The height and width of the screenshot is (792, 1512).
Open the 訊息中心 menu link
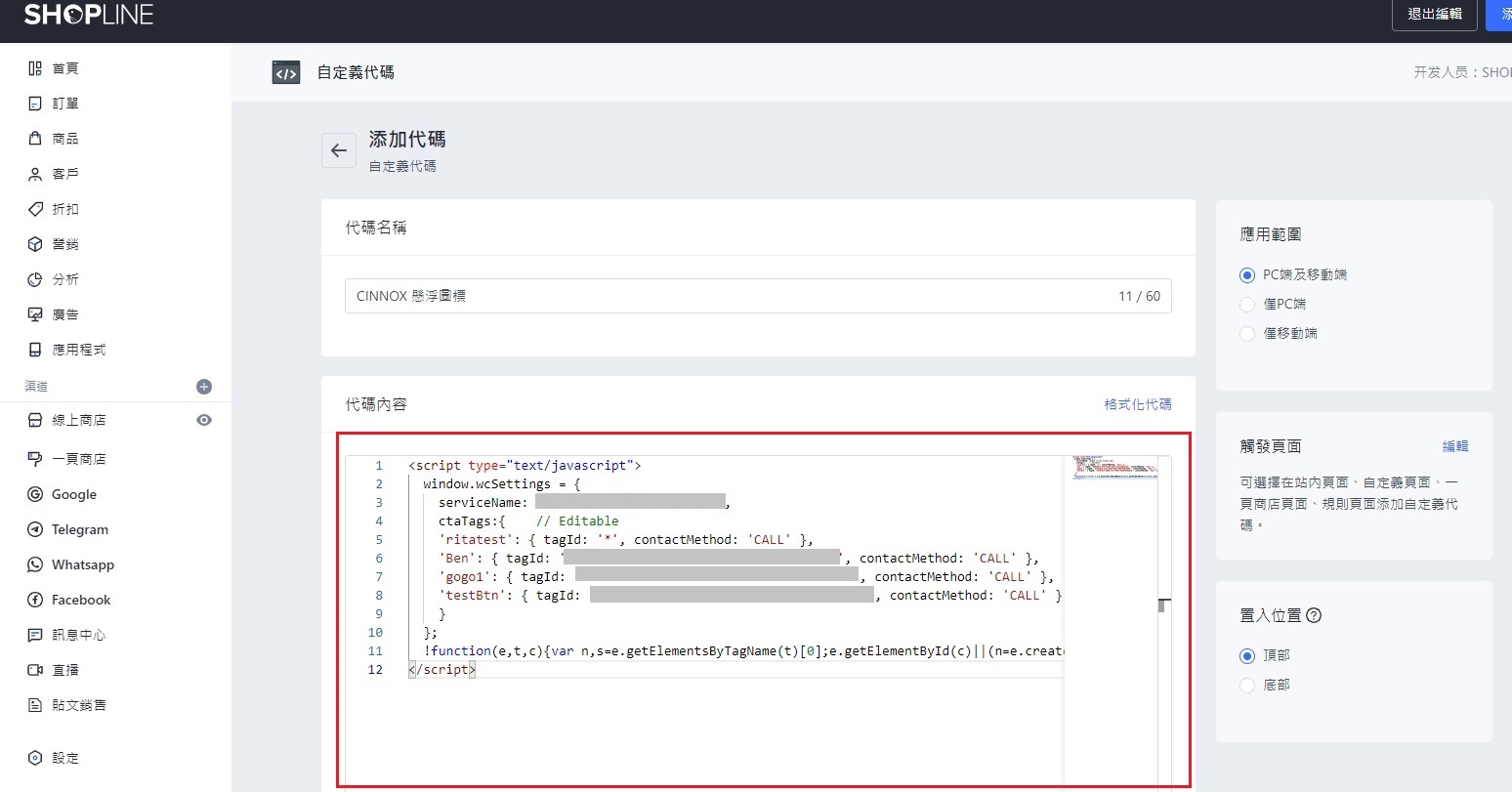[79, 635]
